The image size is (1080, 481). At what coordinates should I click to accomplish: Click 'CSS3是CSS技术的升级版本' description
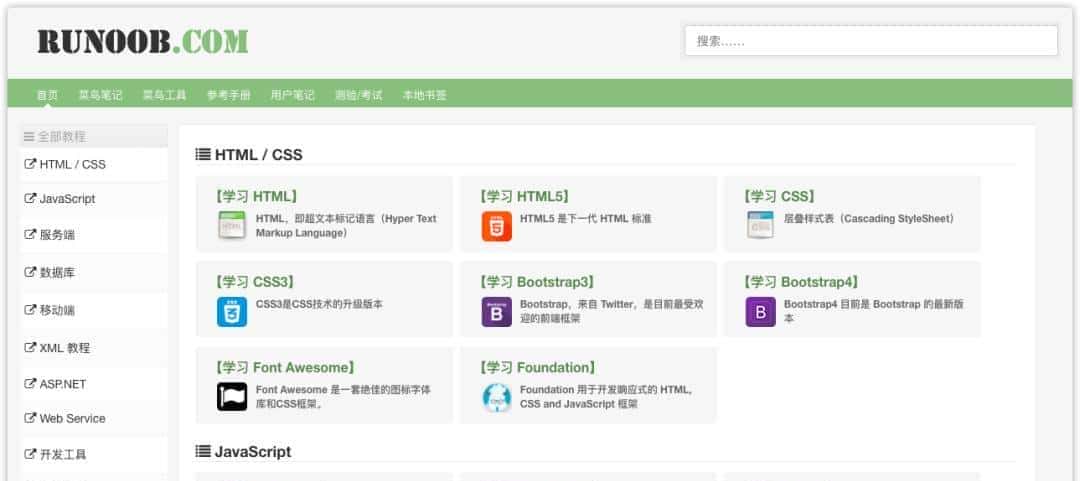pos(319,304)
